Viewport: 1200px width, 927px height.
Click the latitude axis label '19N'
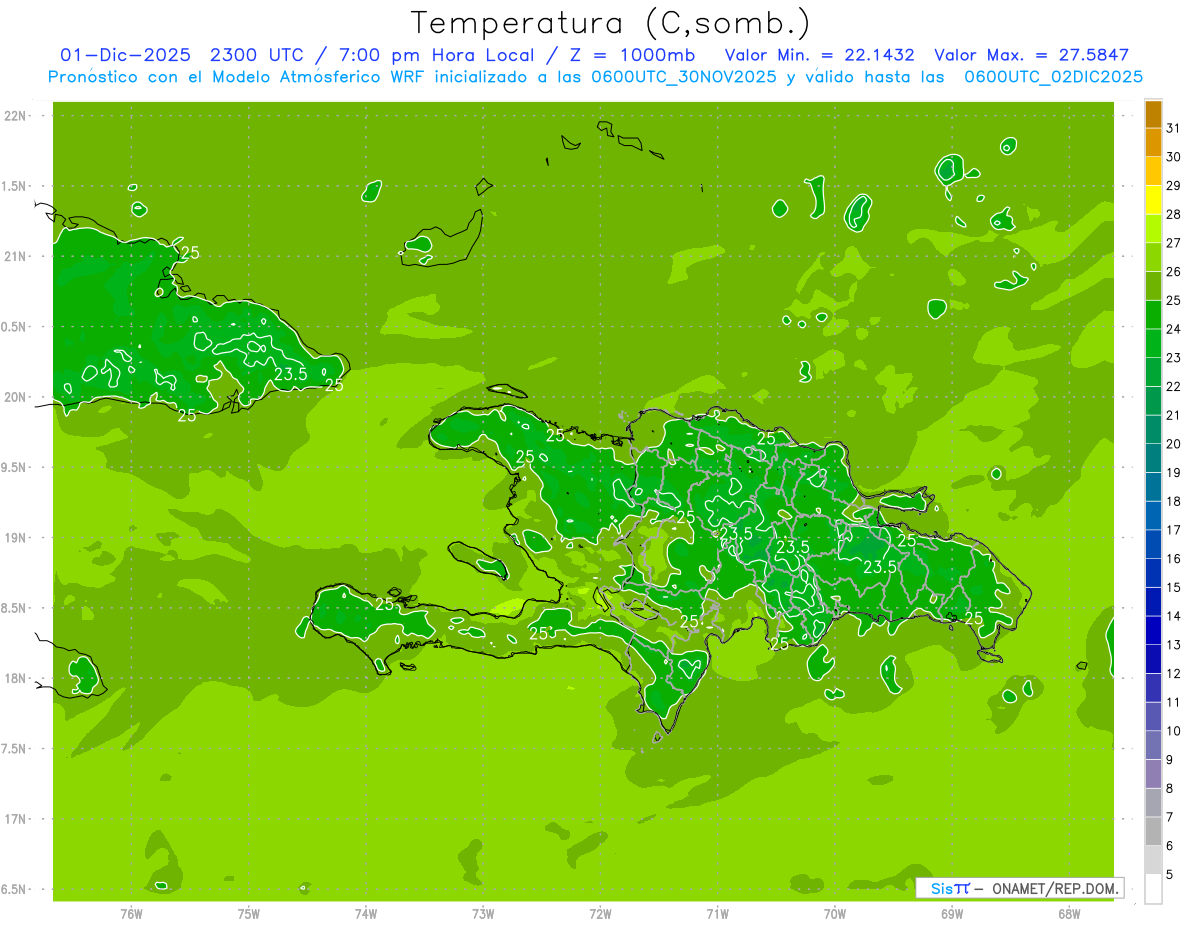click(x=15, y=538)
